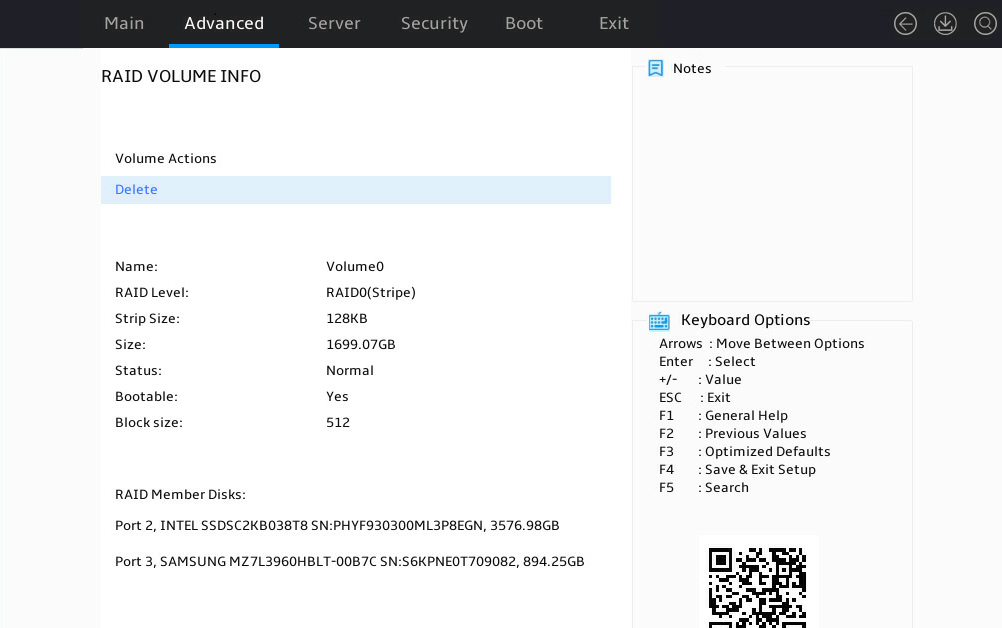Click the ESC Exit line

click(x=695, y=398)
